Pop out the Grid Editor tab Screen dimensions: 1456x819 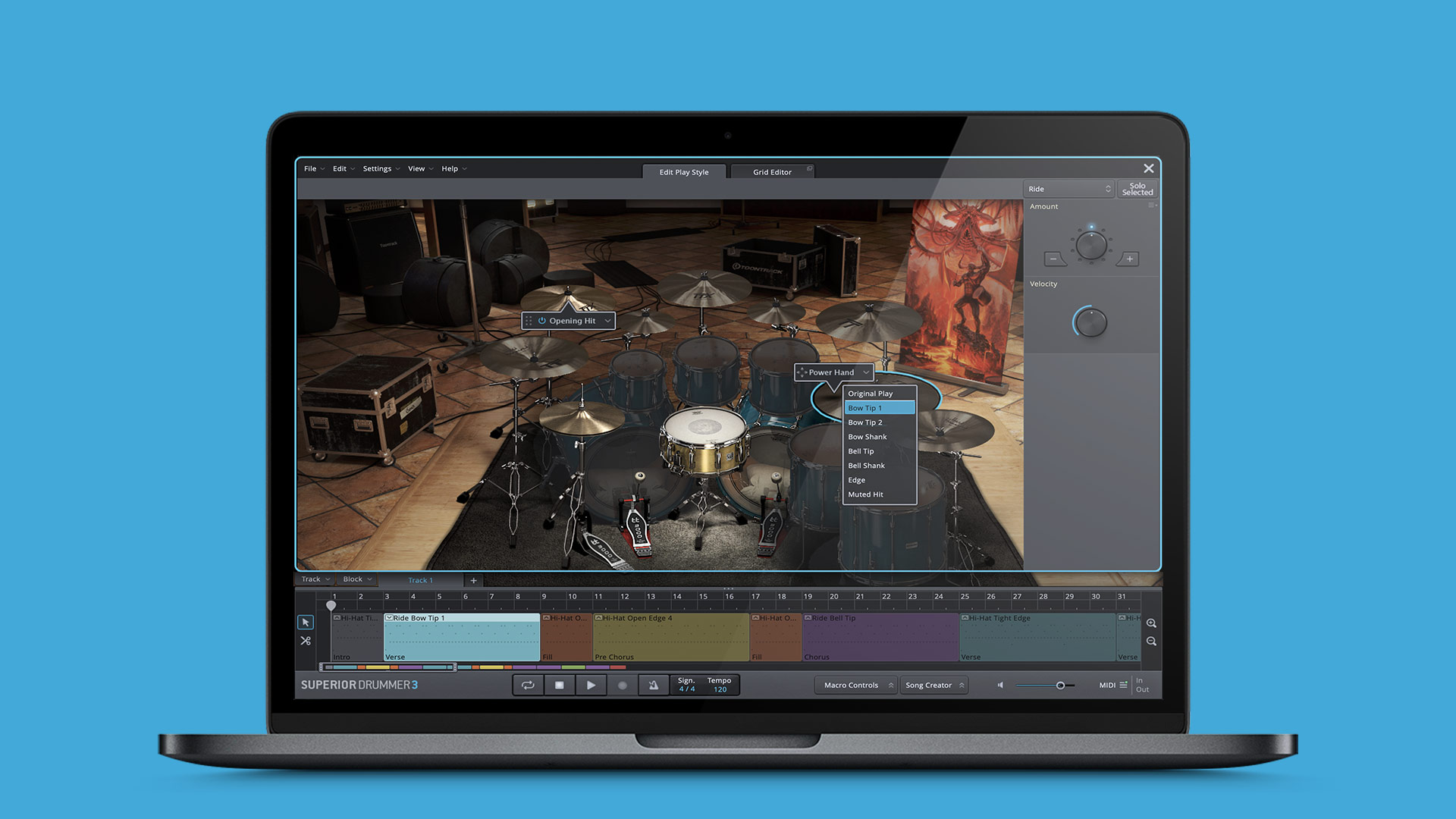[x=809, y=168]
